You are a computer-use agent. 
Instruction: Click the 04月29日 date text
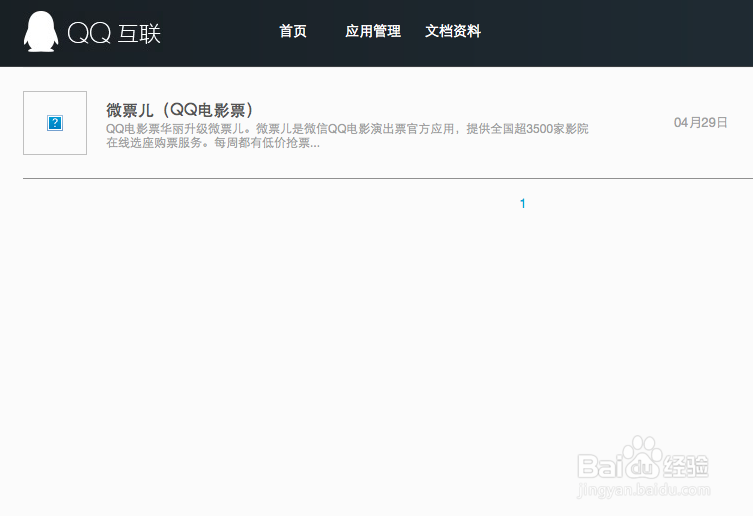coord(700,123)
